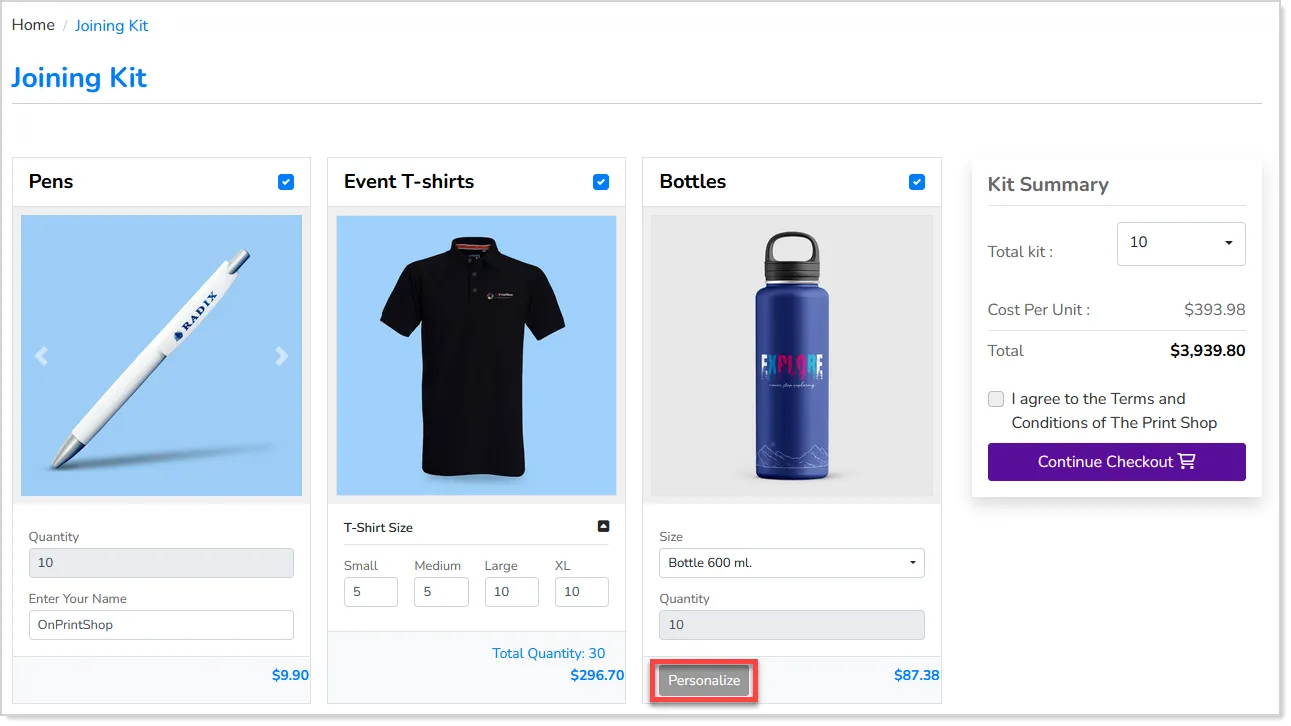The height and width of the screenshot is (726, 1291).
Task: Deselect the Bottles product checkbox
Action: [x=917, y=182]
